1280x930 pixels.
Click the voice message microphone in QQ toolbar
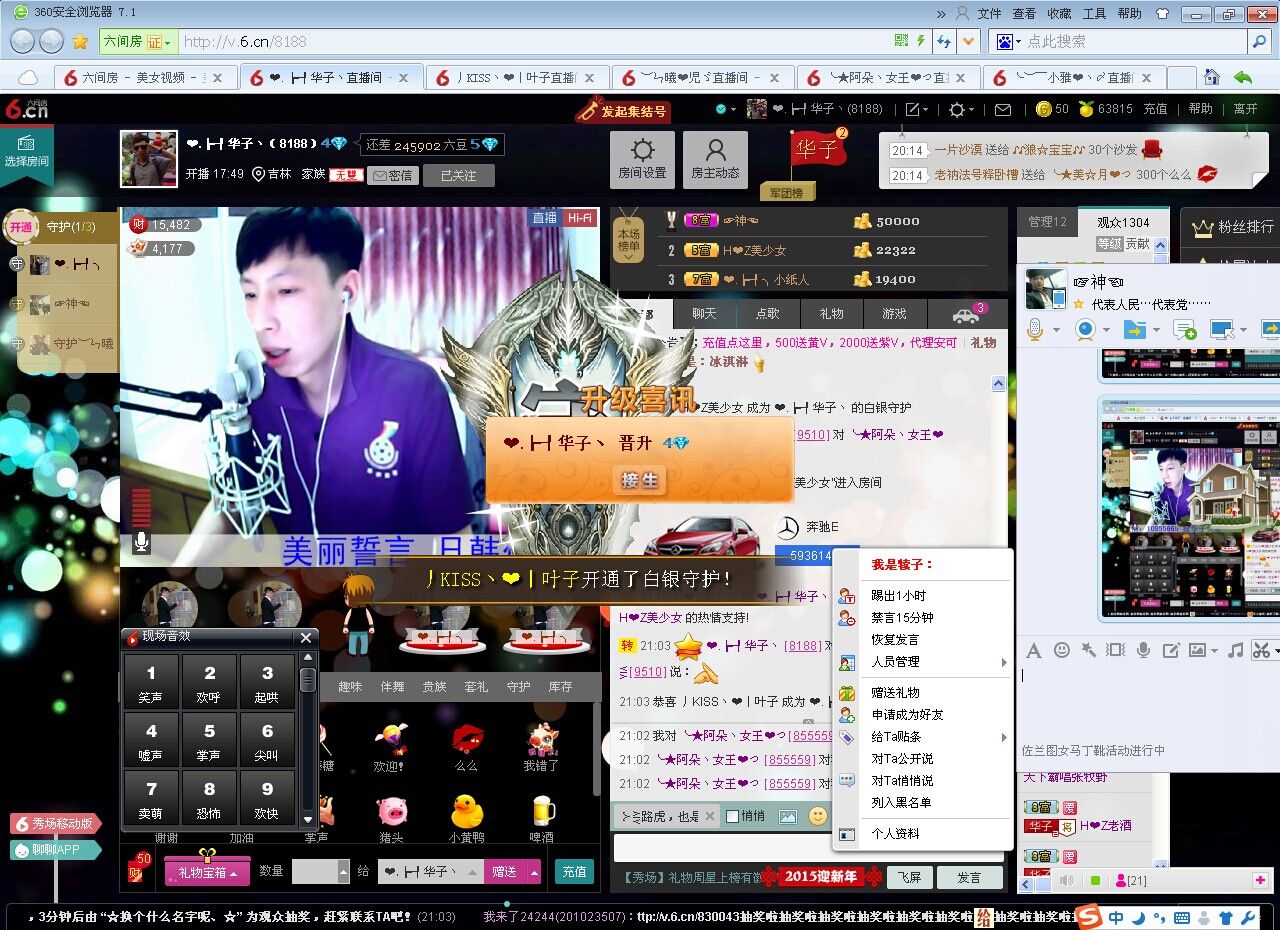click(1143, 650)
